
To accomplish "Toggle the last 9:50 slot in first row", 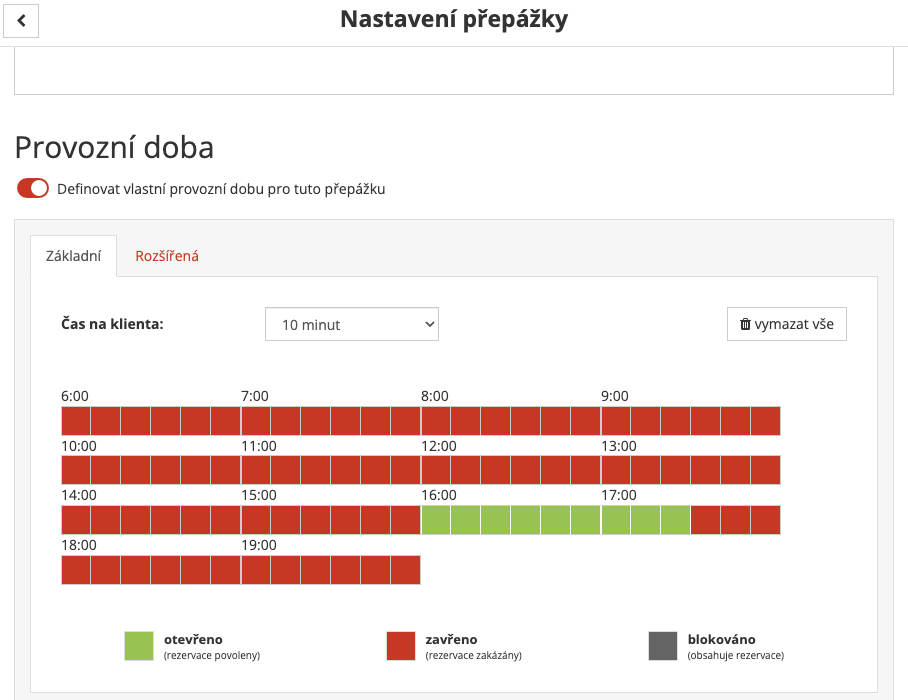I will pyautogui.click(x=766, y=421).
